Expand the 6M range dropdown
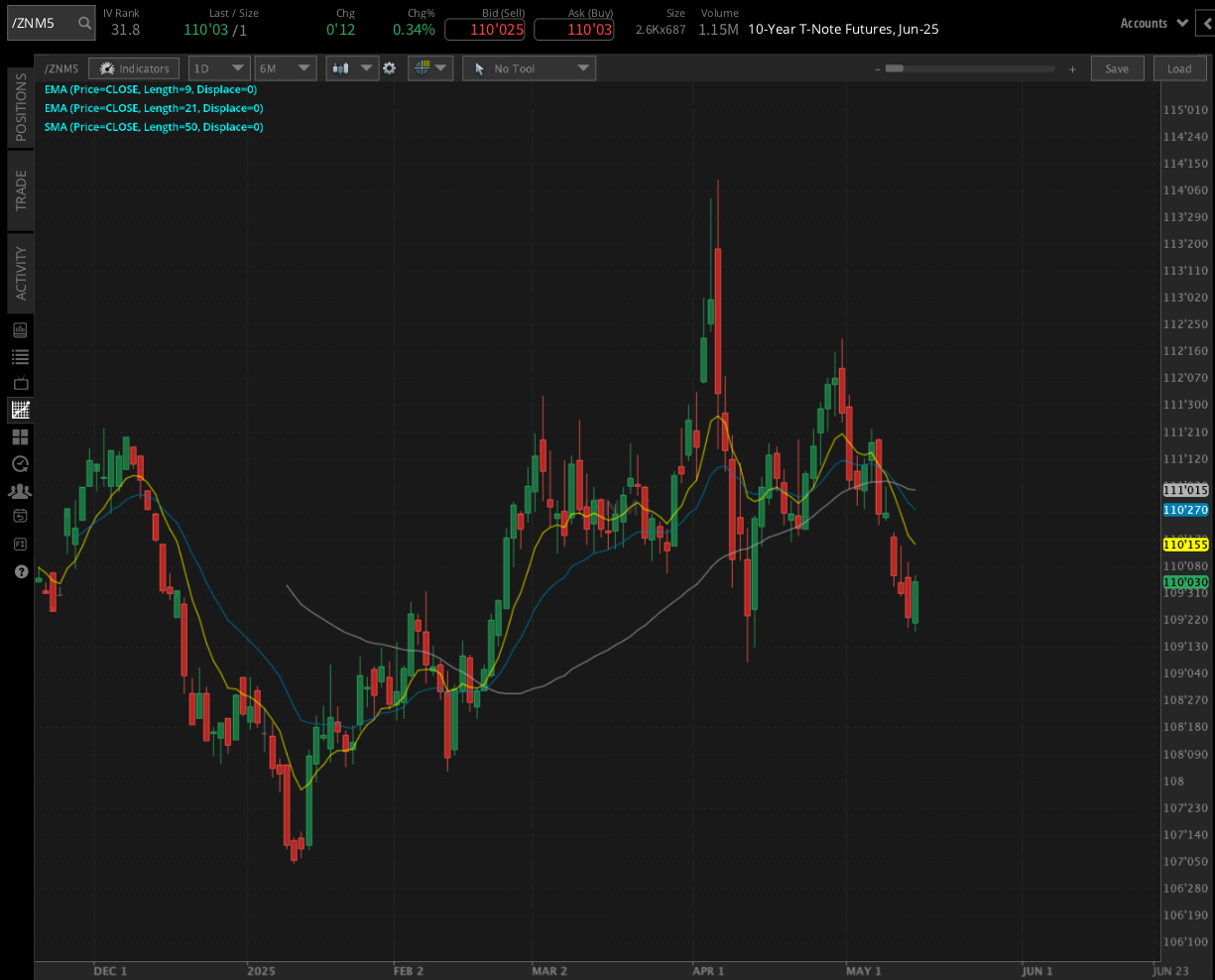 pyautogui.click(x=285, y=67)
